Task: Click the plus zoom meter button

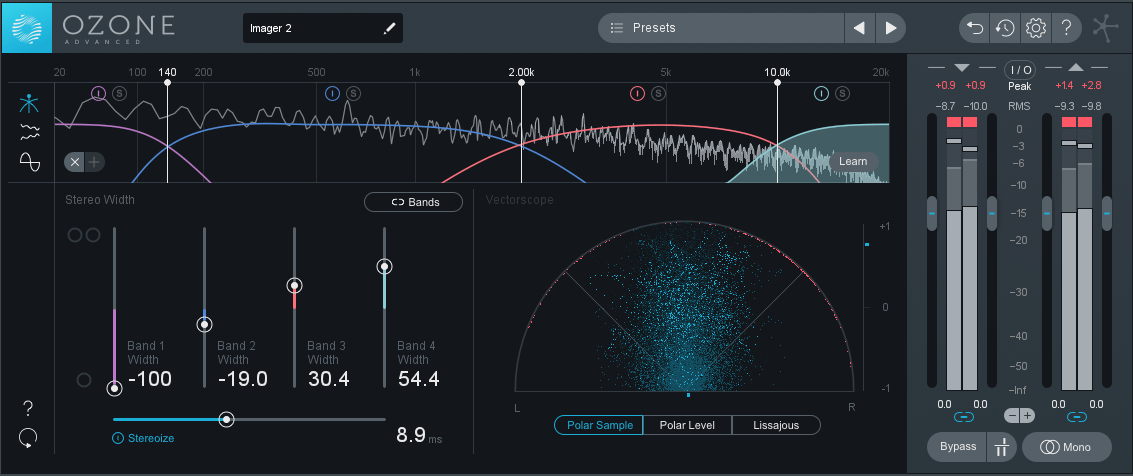Action: click(1027, 415)
